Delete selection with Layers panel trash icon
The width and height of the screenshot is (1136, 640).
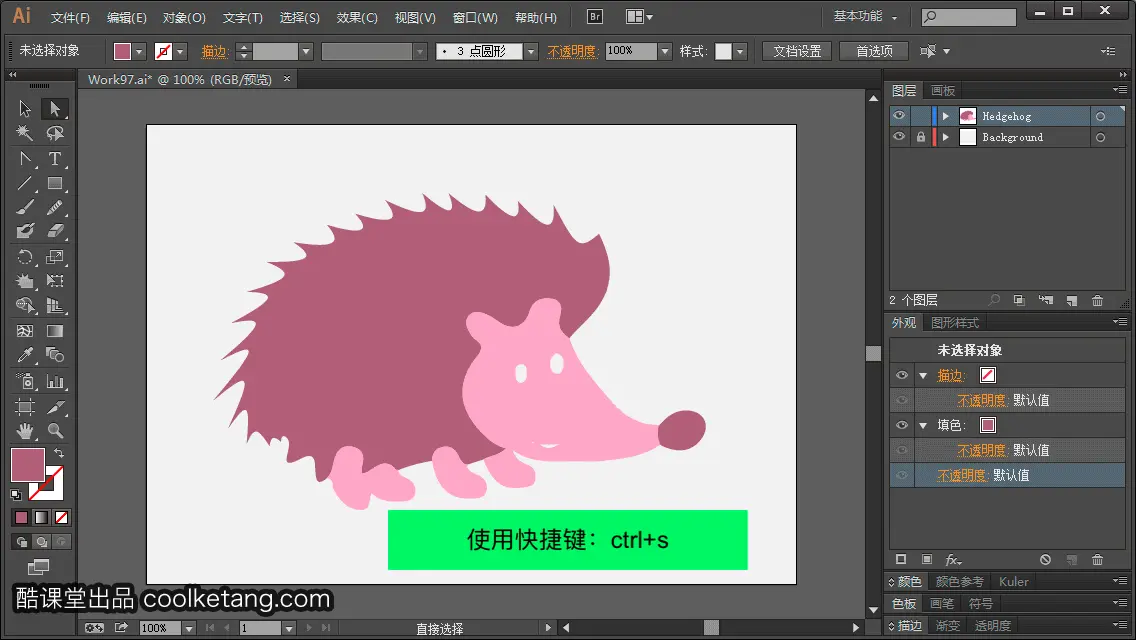1098,300
